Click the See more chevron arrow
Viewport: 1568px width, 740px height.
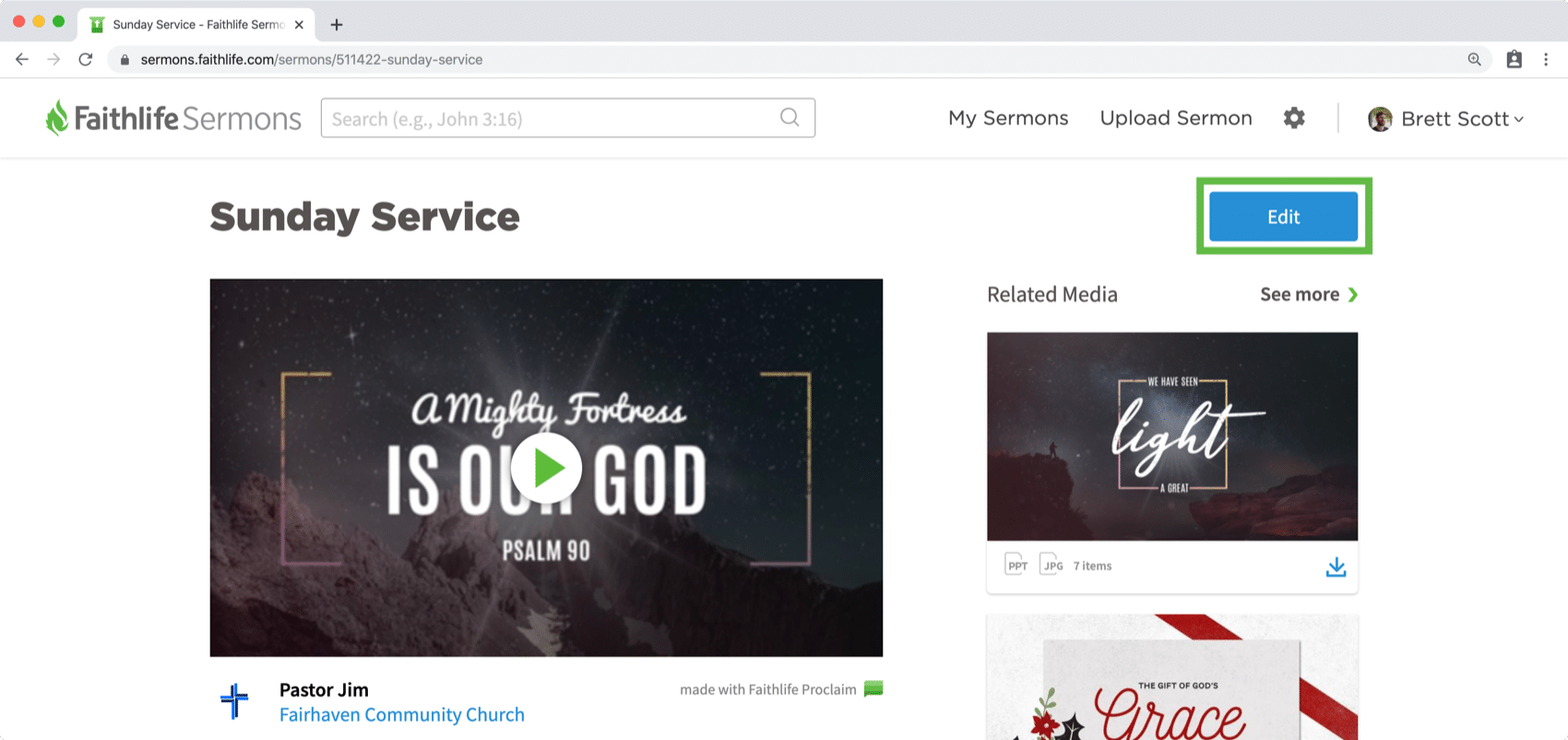[x=1353, y=294]
